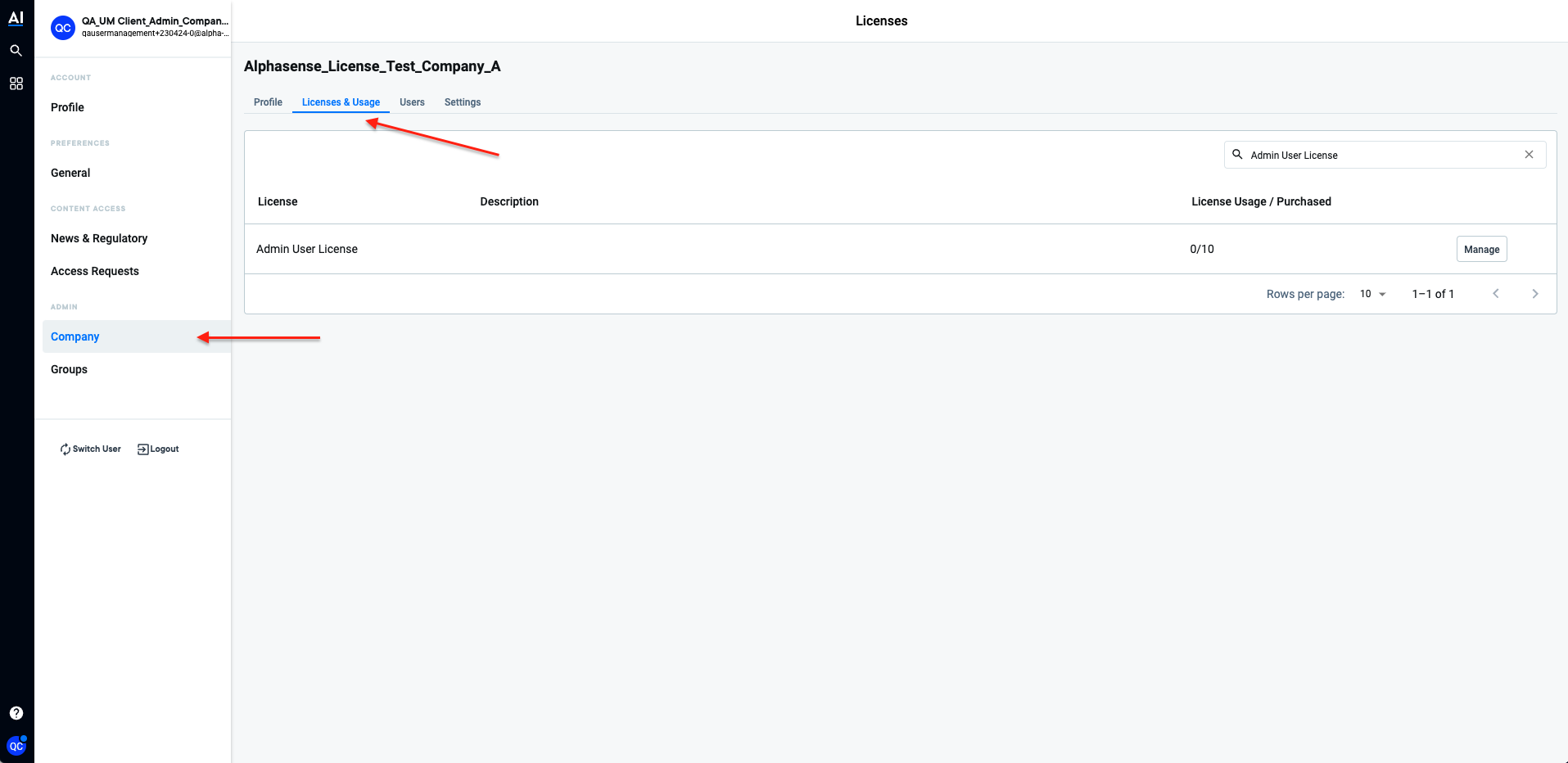Click the Alphasense_License_Test_Company_A title
This screenshot has width=1568, height=763.
pos(373,66)
